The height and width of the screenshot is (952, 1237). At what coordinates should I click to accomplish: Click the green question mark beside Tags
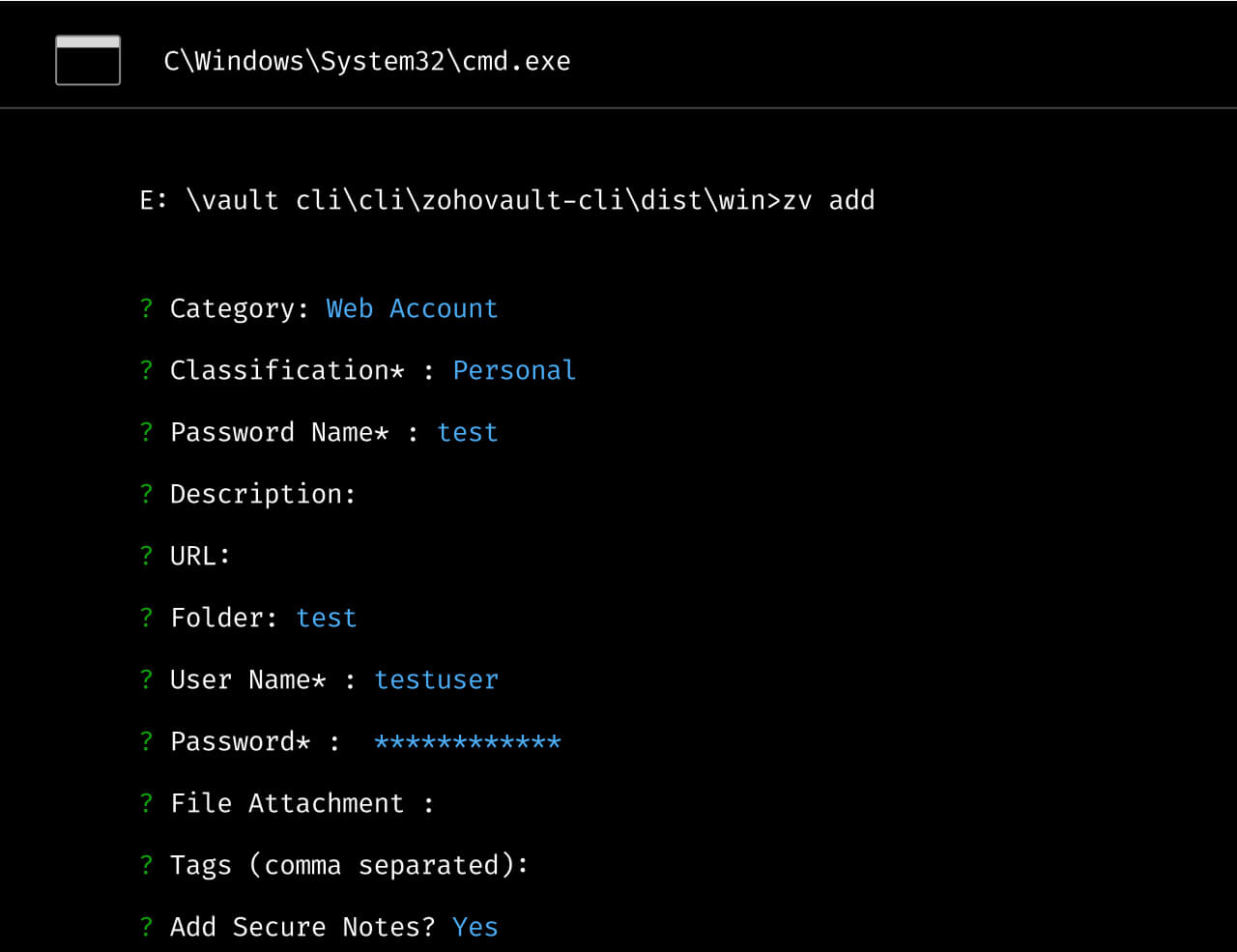point(146,865)
